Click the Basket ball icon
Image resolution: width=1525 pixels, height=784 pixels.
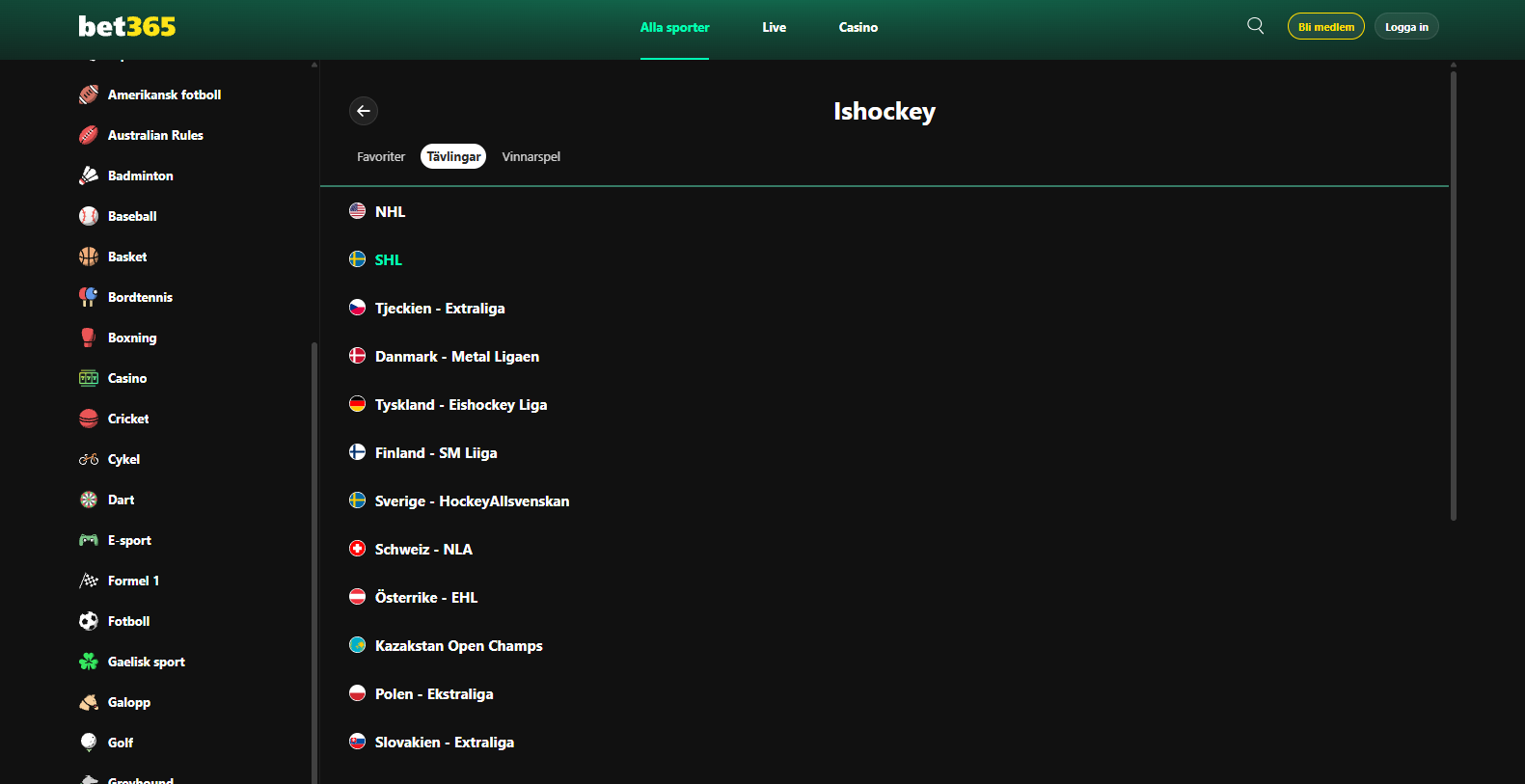89,257
